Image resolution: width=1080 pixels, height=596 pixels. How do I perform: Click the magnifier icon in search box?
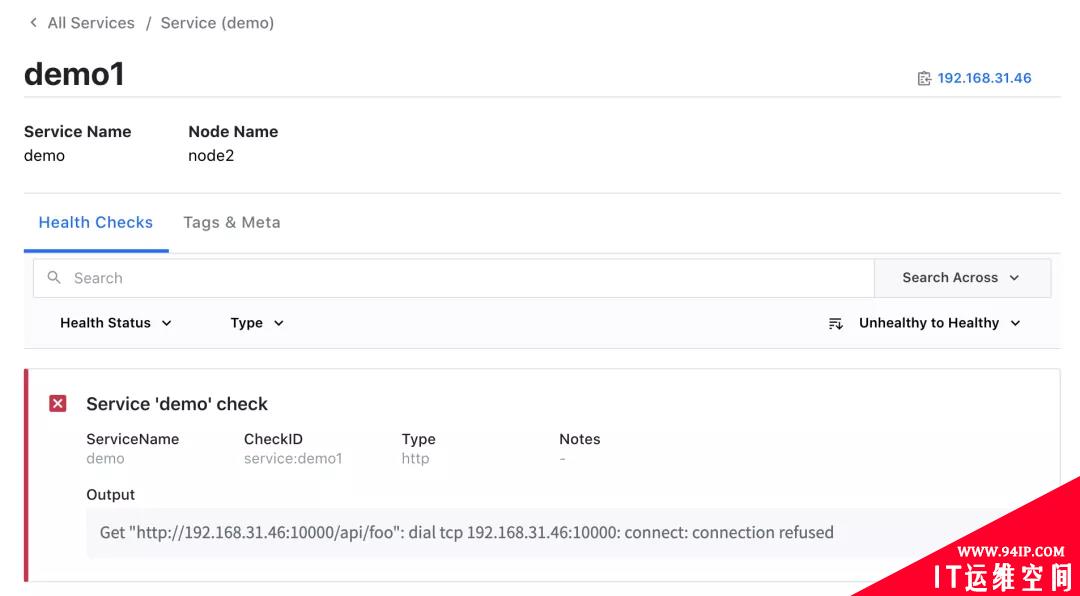pyautogui.click(x=54, y=278)
